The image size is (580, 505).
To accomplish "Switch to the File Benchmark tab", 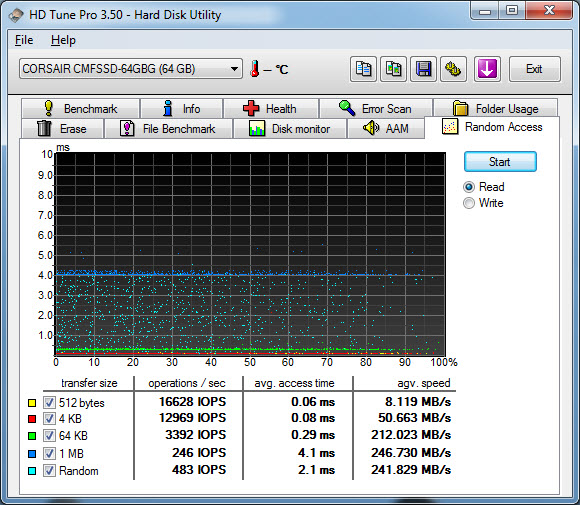I will 169,128.
